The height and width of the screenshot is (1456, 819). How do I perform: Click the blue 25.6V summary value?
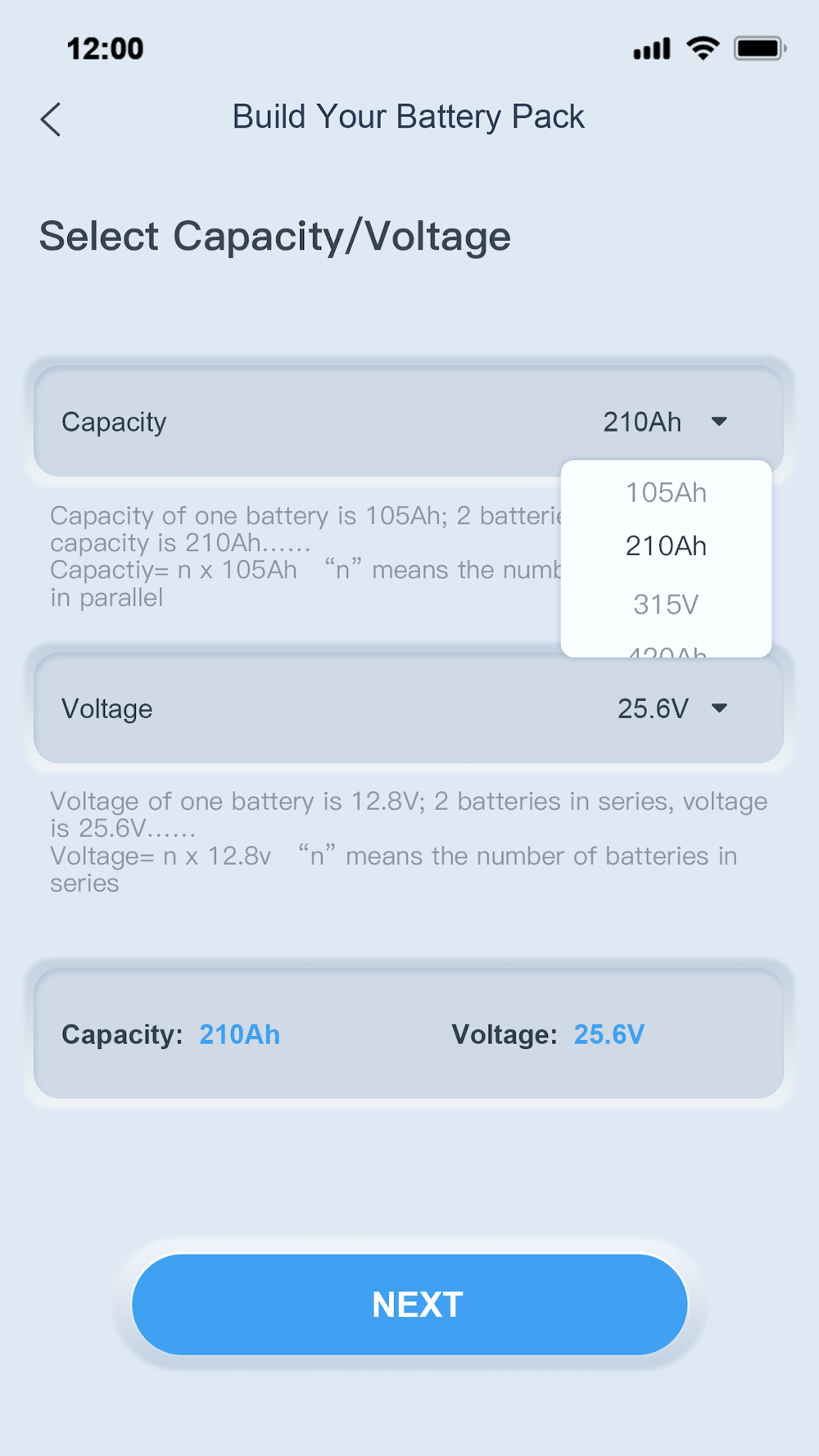coord(609,1034)
